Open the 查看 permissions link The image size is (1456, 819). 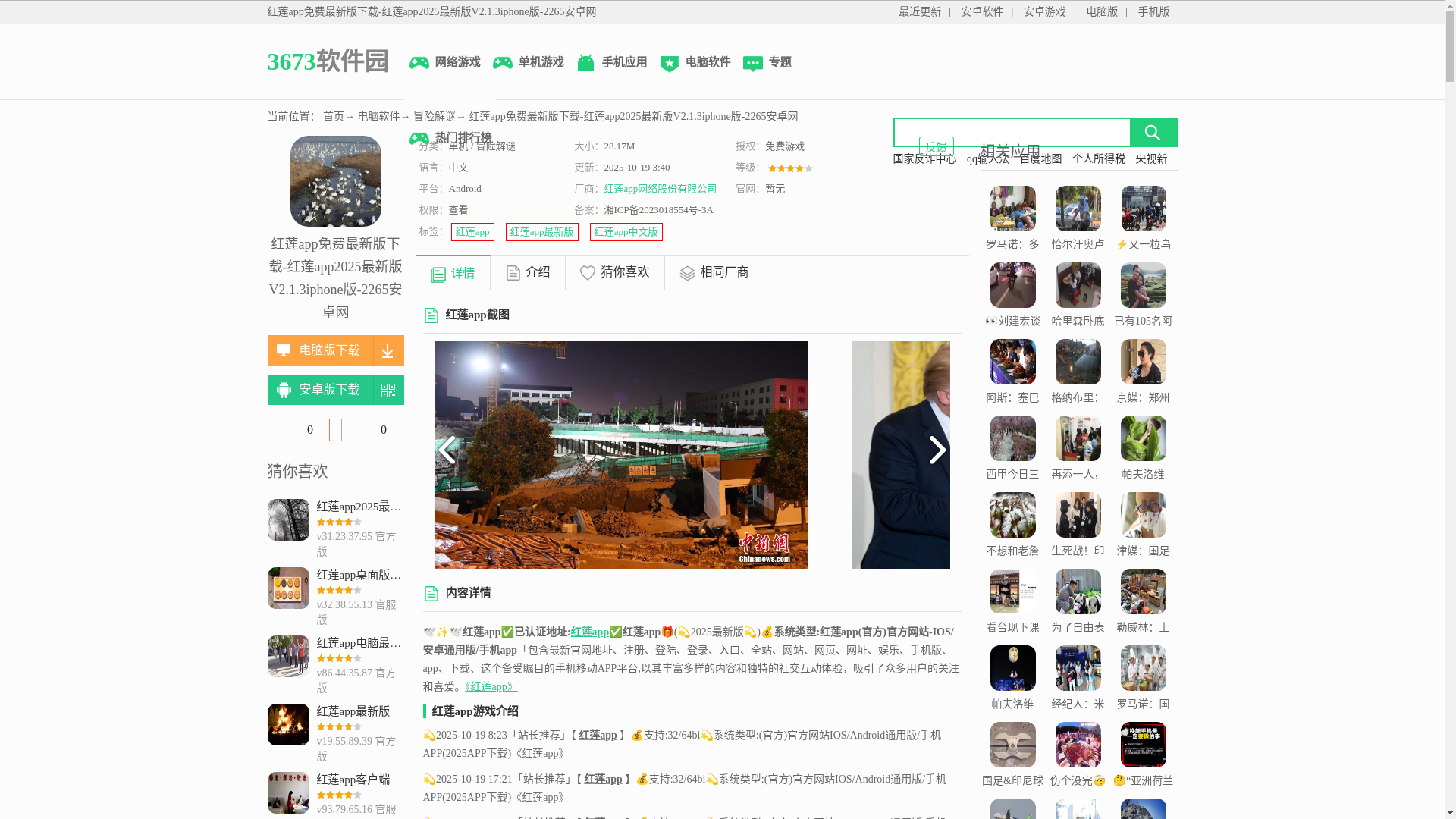coord(458,210)
